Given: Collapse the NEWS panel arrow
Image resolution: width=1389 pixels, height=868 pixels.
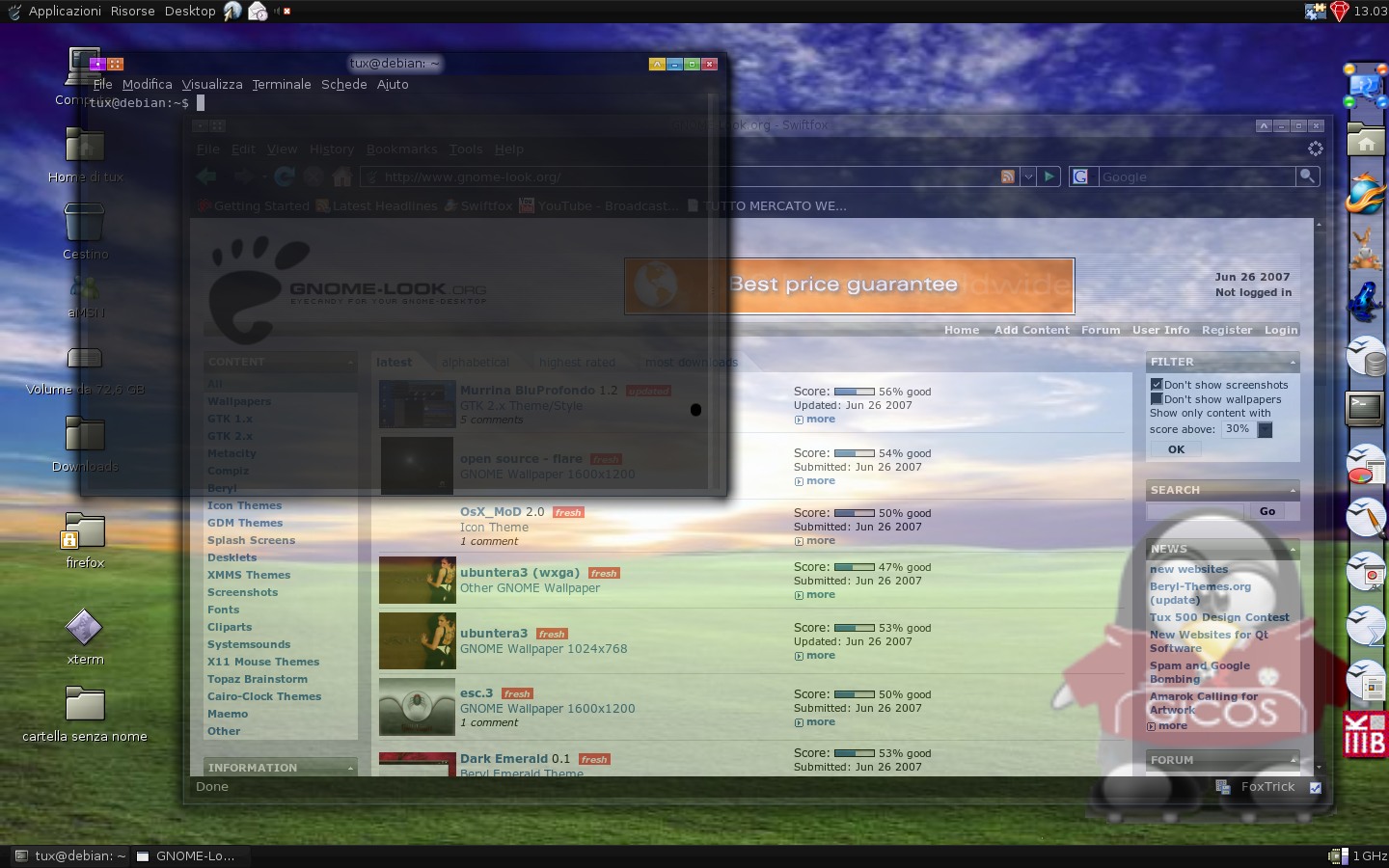Looking at the screenshot, I should tap(1293, 550).
